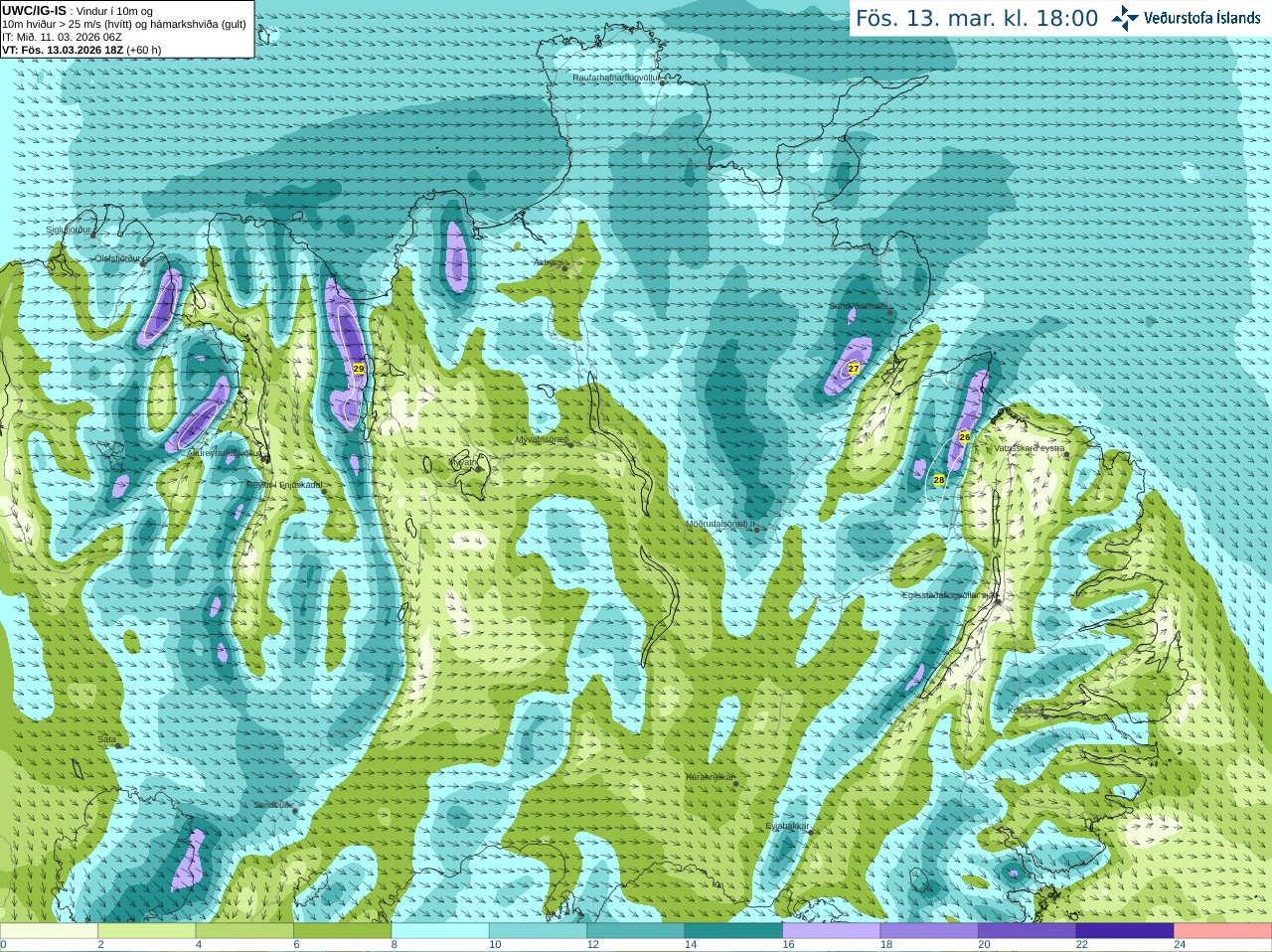This screenshot has width=1272, height=952.
Task: Click the Kárahnjúkar station dot
Action: [x=736, y=784]
